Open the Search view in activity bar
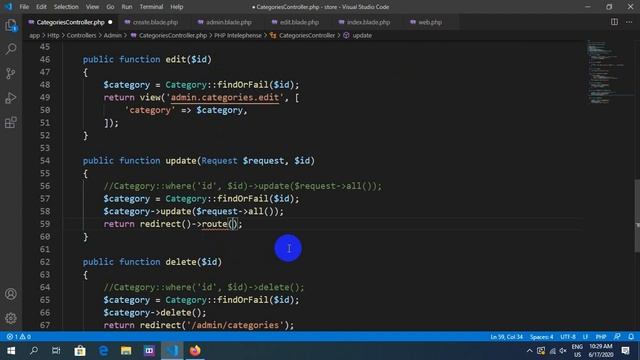 point(11,49)
